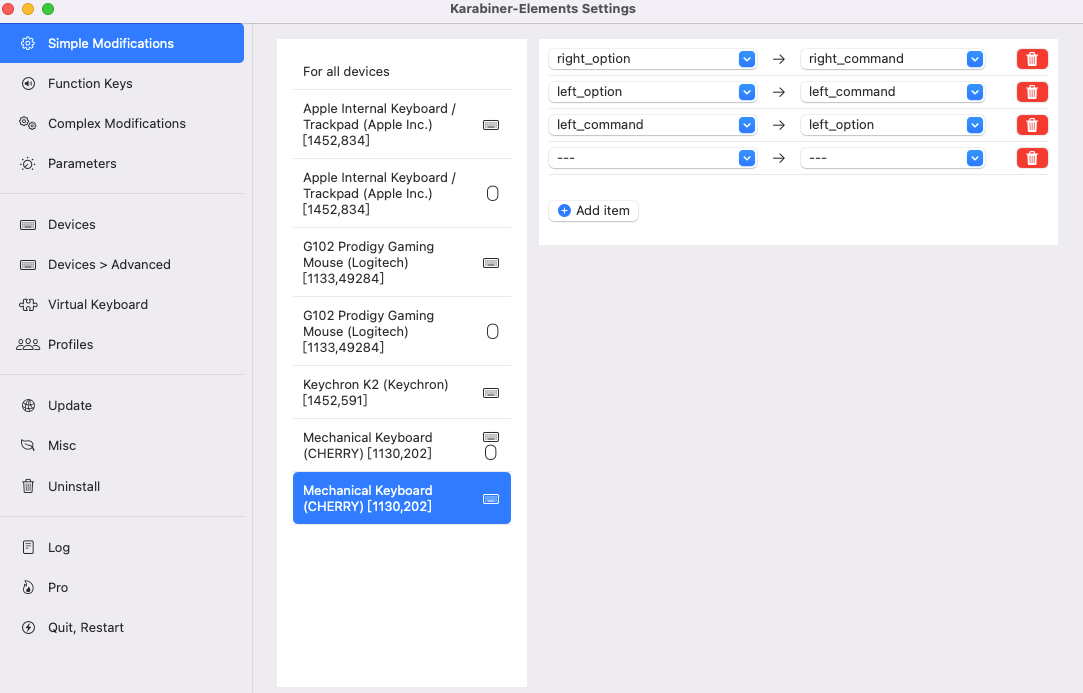
Task: Click the flame icon next to Pro
Action: [28, 588]
